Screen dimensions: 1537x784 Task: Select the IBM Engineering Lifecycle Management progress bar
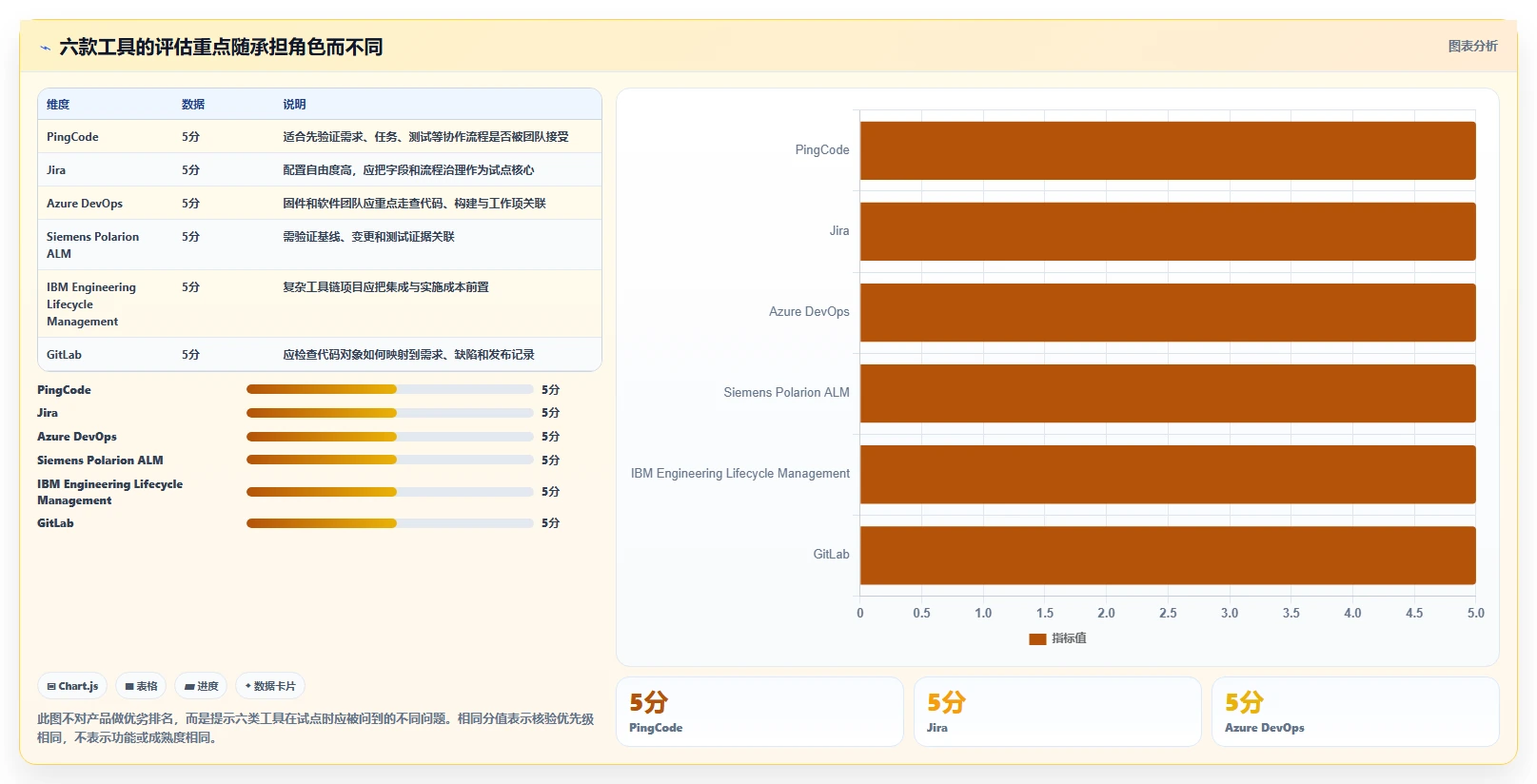coord(390,492)
